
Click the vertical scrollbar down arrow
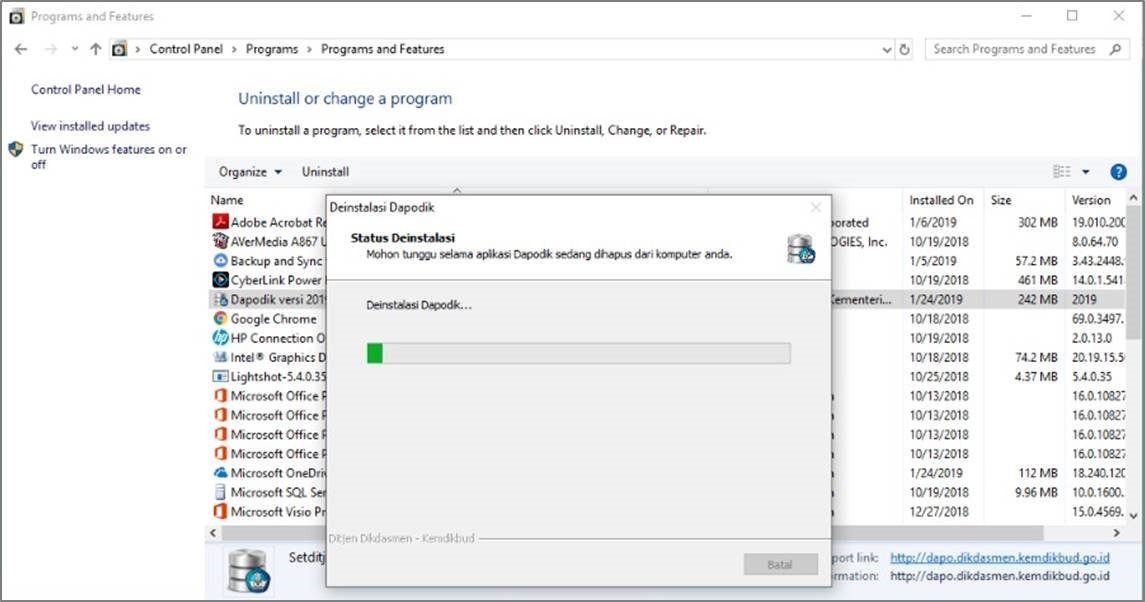click(x=1133, y=515)
